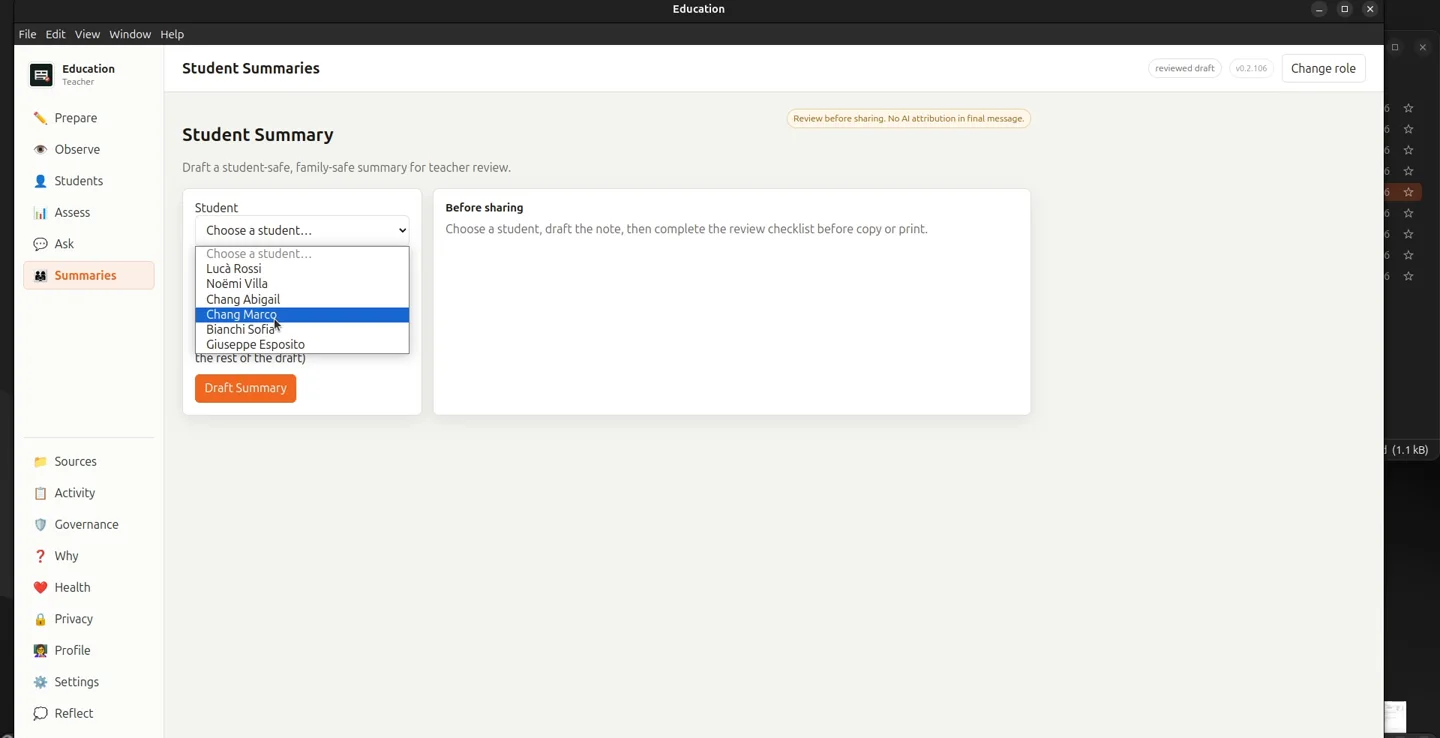Maximize the Education window
The image size is (1440, 738).
click(1345, 9)
